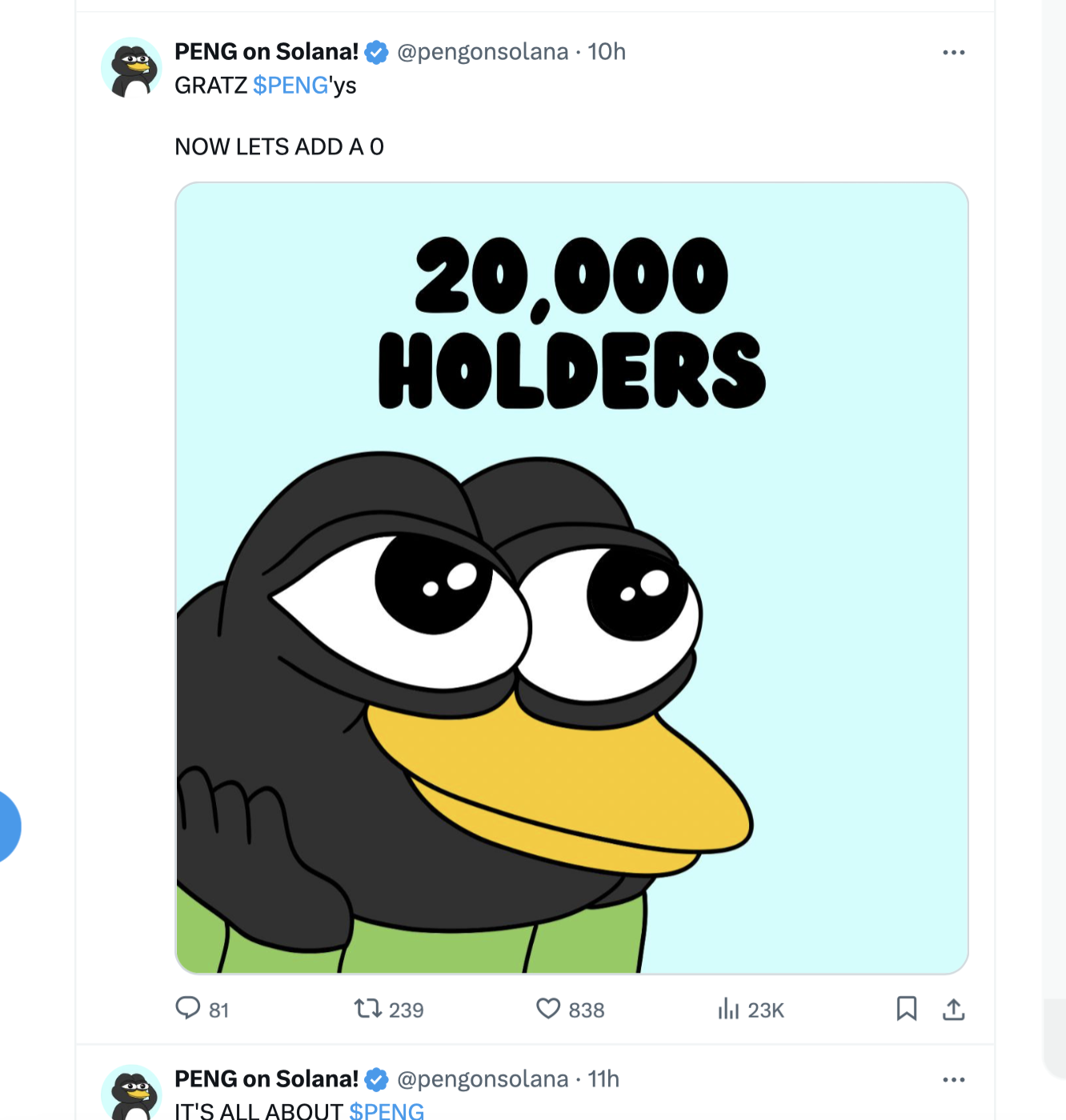1066x1120 pixels.
Task: Click the penguin avatar on the 11h tweet
Action: pos(131,1094)
